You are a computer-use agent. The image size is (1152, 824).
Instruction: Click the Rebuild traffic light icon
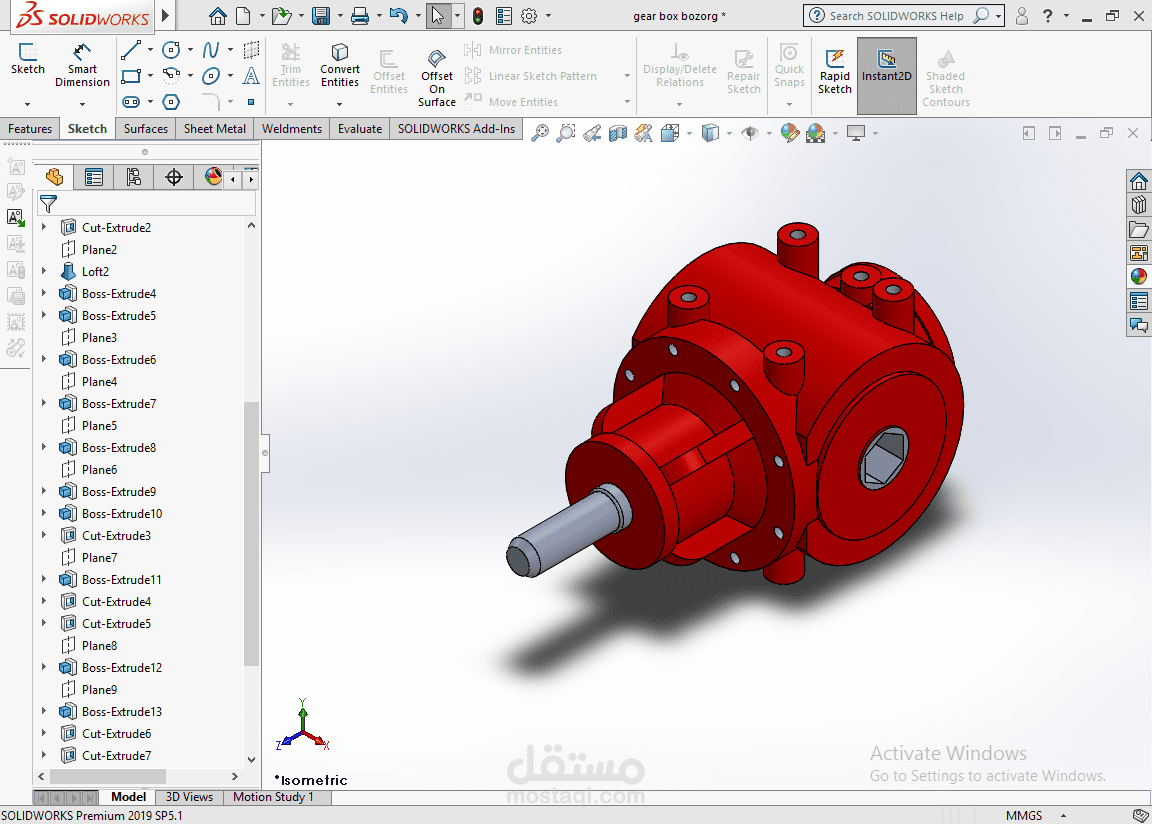coord(478,15)
